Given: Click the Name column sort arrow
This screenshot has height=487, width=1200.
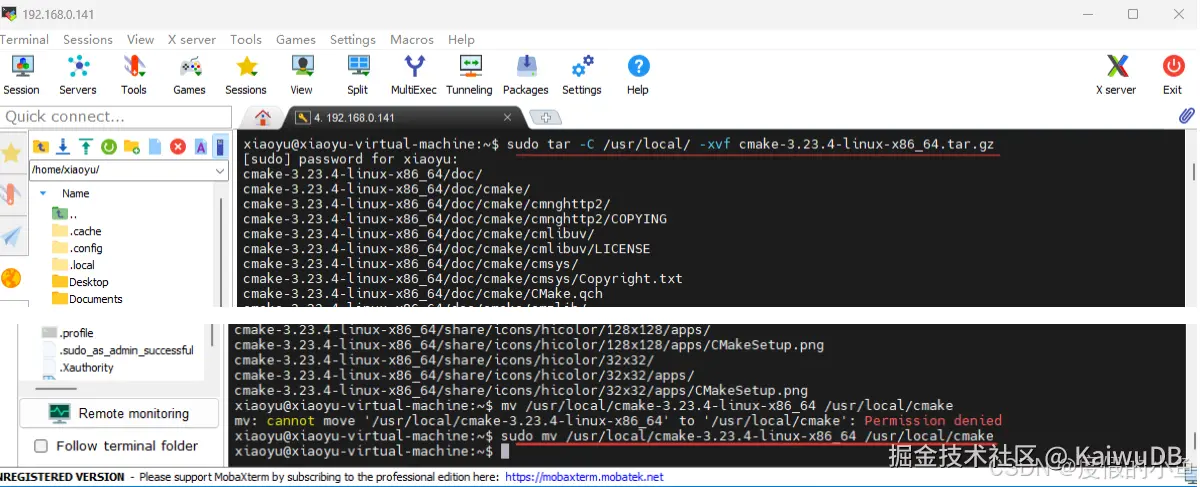Looking at the screenshot, I should tap(43, 193).
